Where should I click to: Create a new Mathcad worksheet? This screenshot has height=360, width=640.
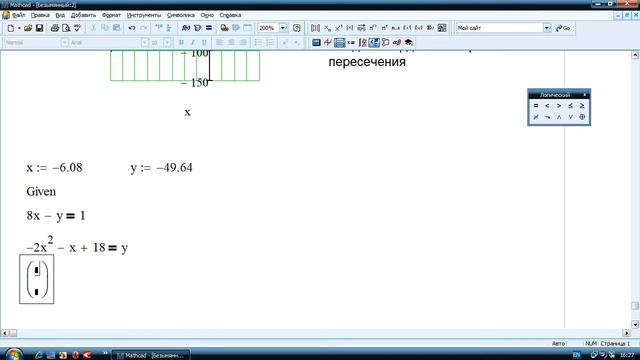coord(11,28)
